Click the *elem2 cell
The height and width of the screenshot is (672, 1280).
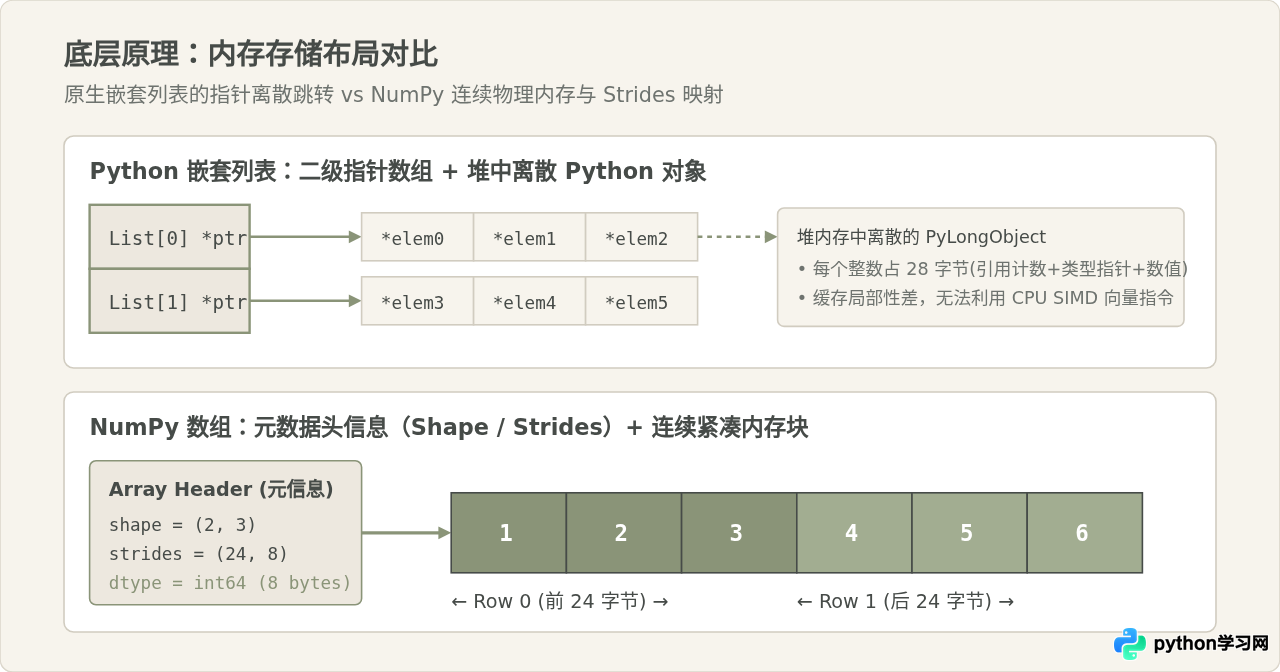pyautogui.click(x=641, y=237)
